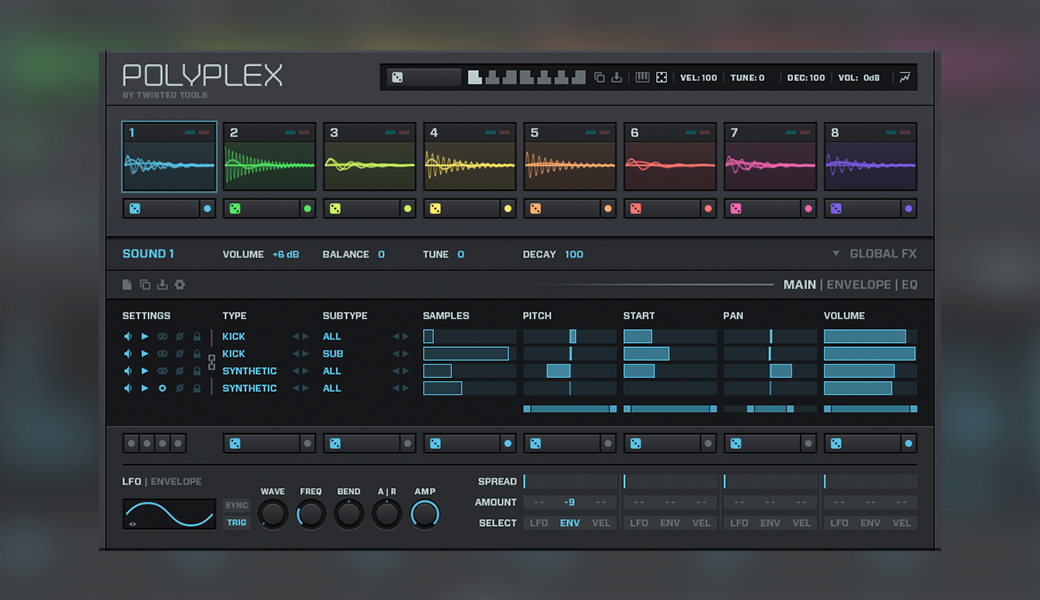Select VEL as the pitch modulation source
Image resolution: width=1040 pixels, height=600 pixels.
601,523
